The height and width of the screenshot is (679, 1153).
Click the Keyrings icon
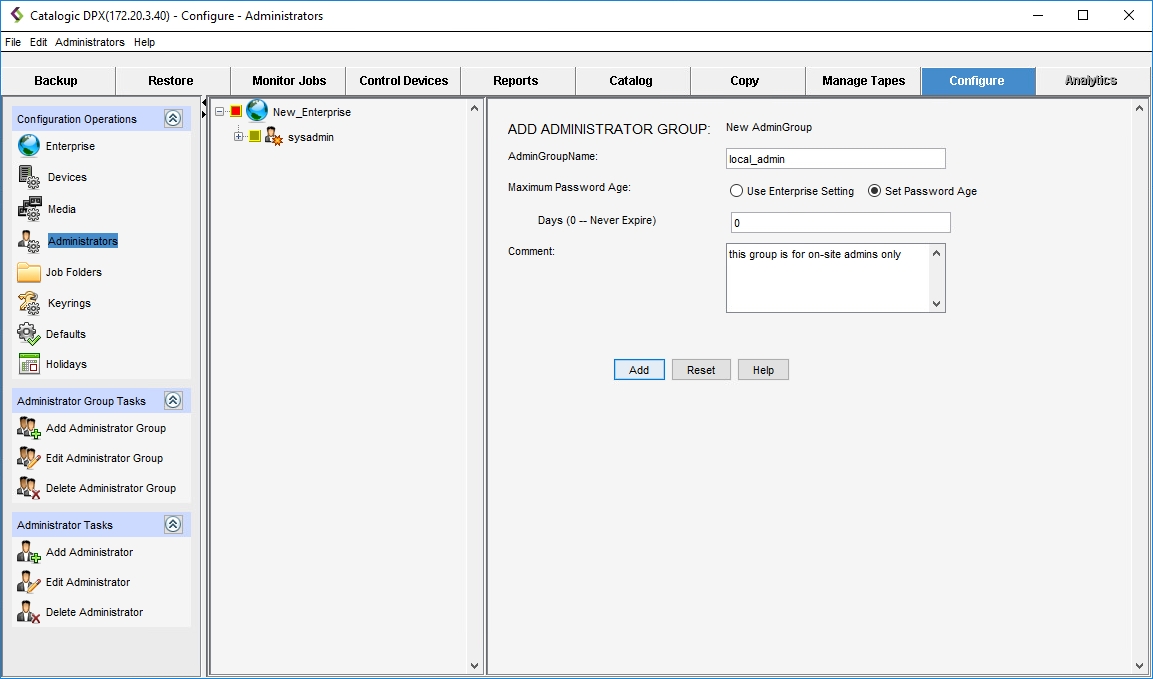[x=29, y=303]
